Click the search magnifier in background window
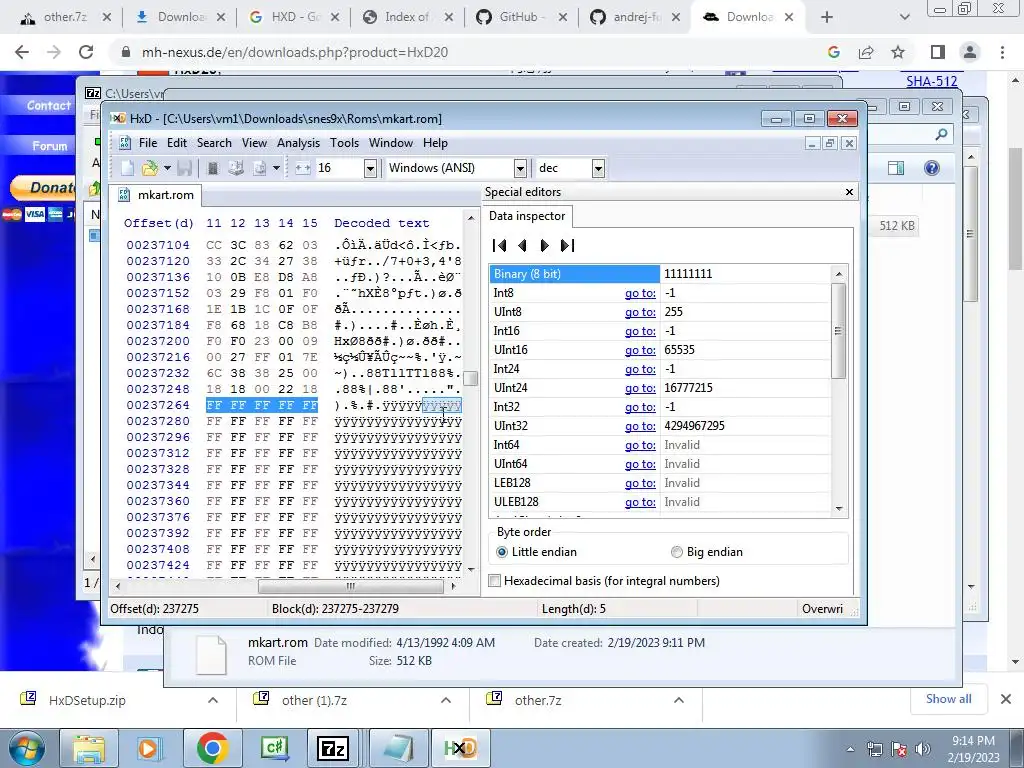Screen dimensions: 1024x768 tap(941, 135)
